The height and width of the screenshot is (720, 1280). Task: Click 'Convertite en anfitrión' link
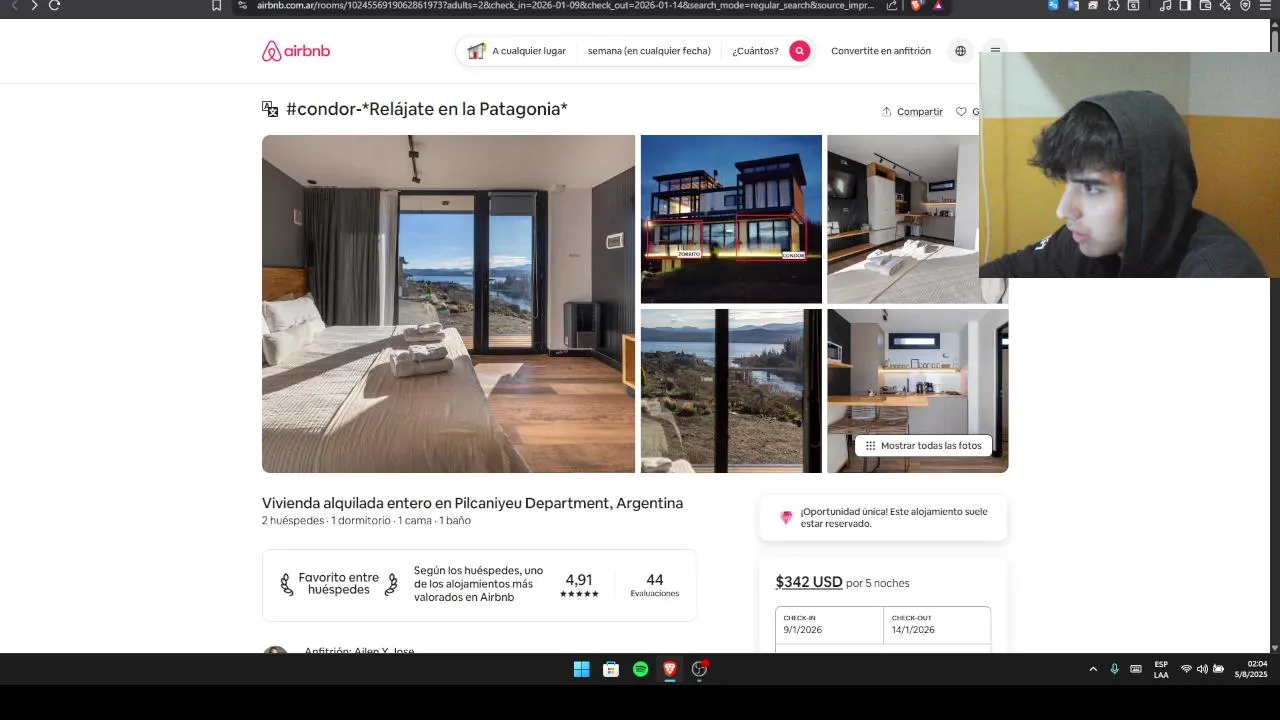[881, 51]
